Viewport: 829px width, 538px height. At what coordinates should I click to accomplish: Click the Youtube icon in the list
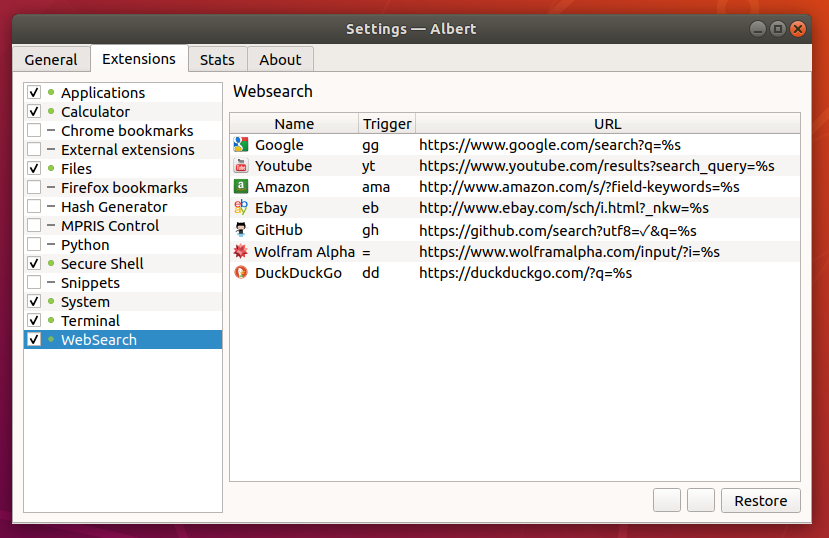tap(241, 165)
